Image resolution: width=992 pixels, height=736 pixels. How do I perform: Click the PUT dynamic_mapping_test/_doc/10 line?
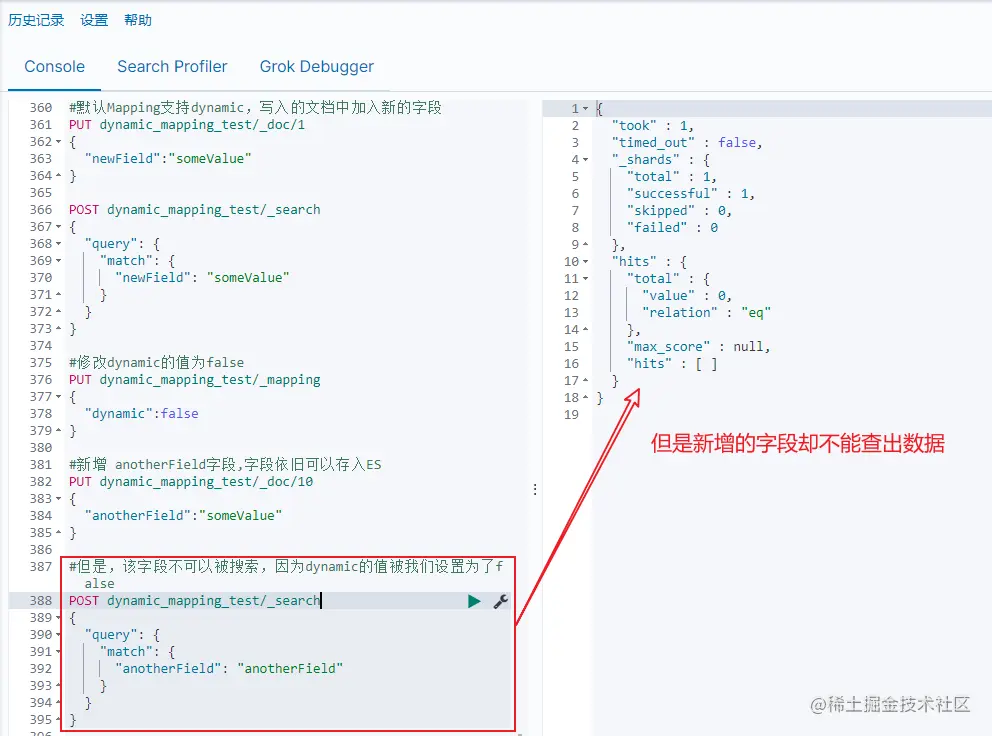(190, 482)
